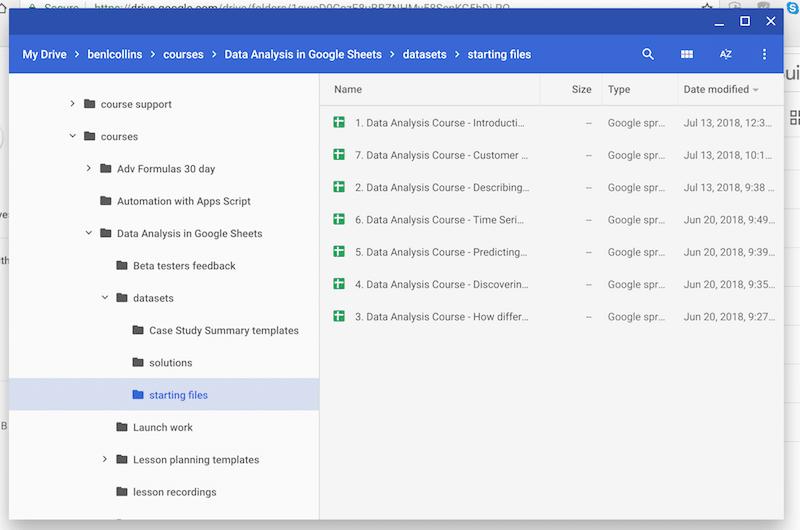Click the folder icon beside course support
This screenshot has width=800, height=530.
(x=89, y=104)
